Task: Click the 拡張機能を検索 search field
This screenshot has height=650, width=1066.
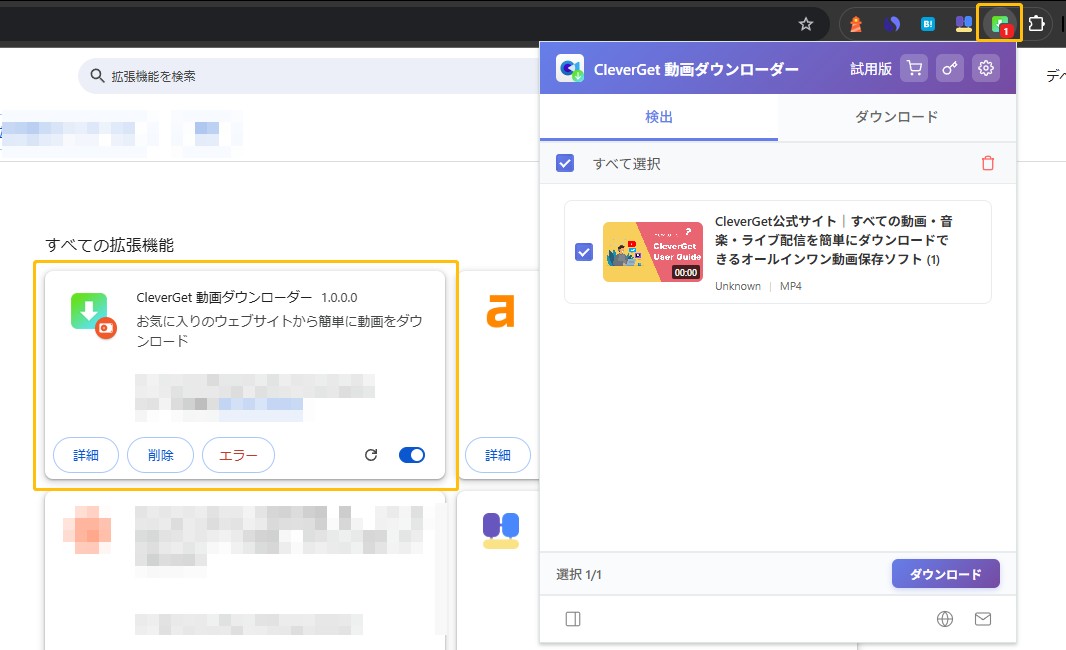Action: click(309, 75)
